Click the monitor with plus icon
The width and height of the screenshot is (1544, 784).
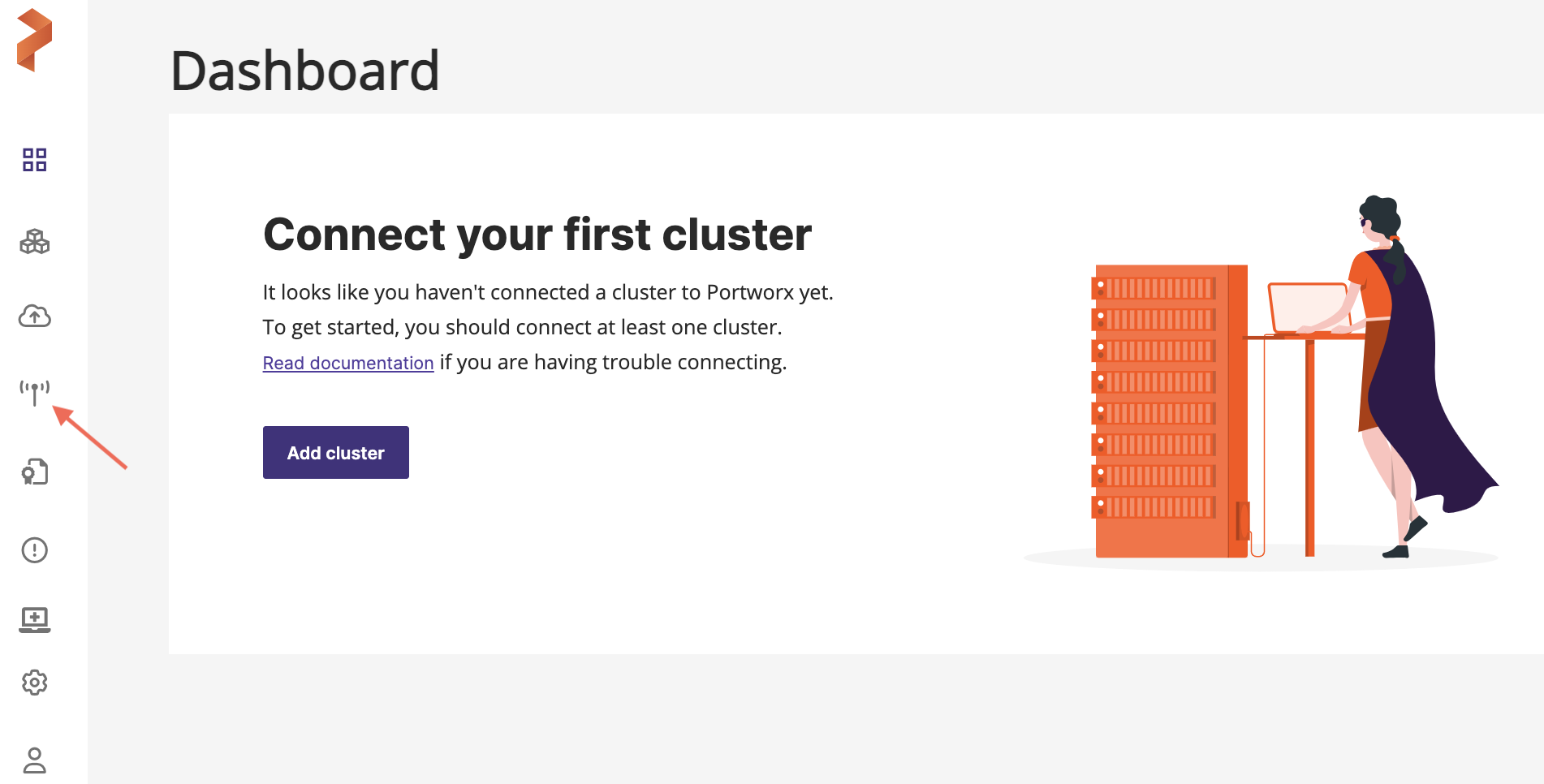point(35,619)
